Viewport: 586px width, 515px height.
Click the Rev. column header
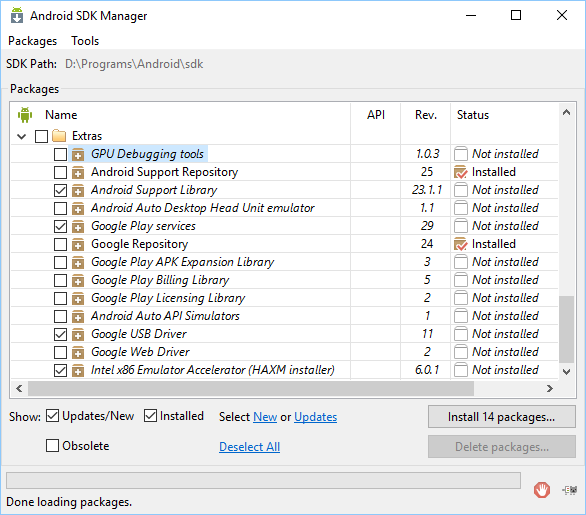(426, 115)
